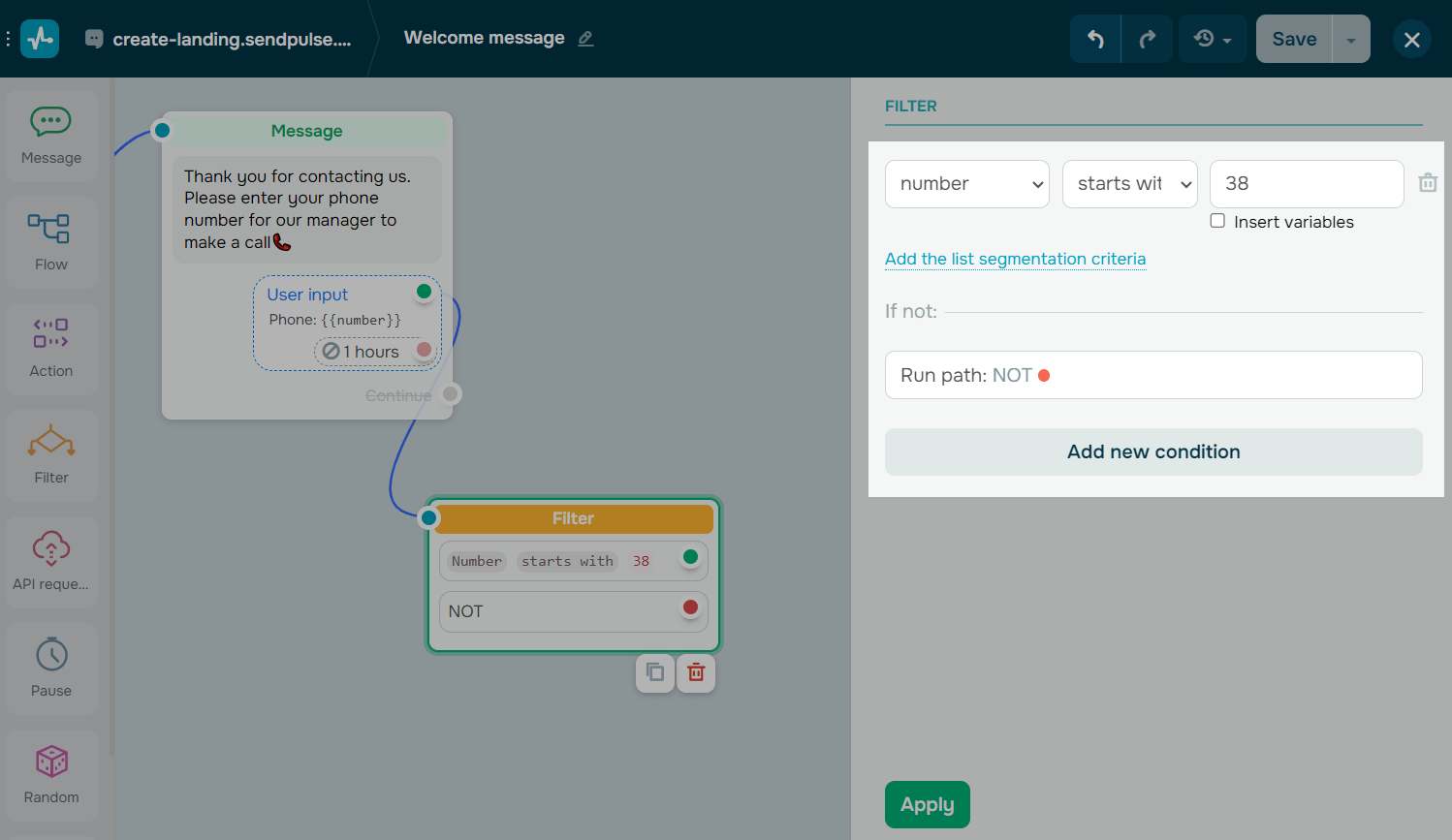The width and height of the screenshot is (1452, 840).
Task: Click the Apply button
Action: (x=927, y=804)
